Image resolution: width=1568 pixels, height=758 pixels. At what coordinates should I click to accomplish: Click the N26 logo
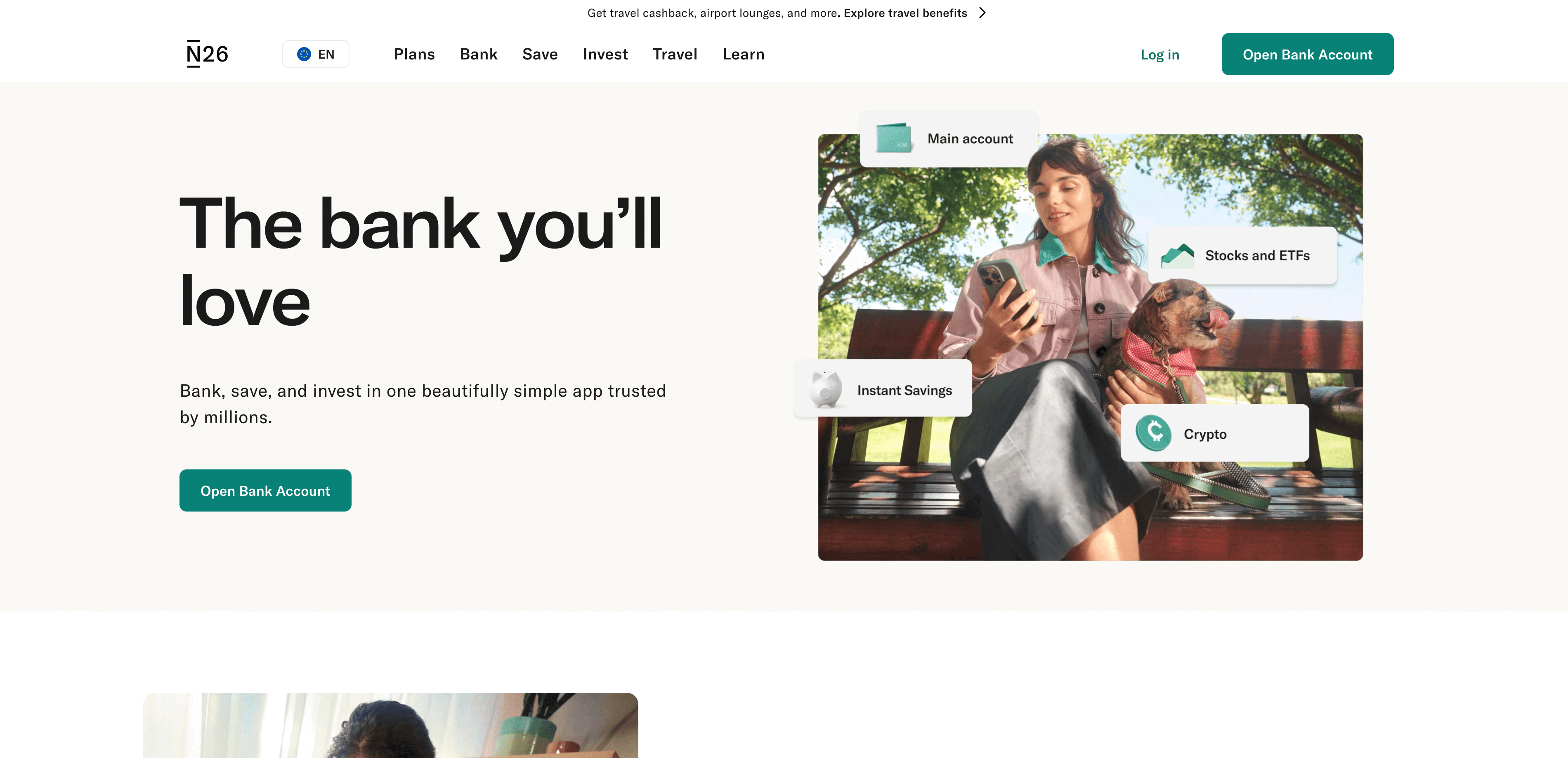pyautogui.click(x=207, y=54)
